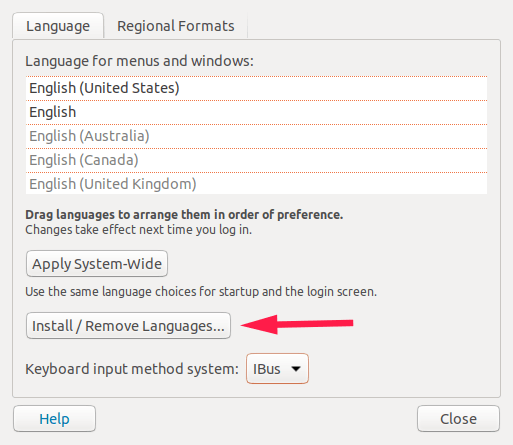The width and height of the screenshot is (513, 445).
Task: Click the red arrow annotation graphic
Action: (x=297, y=324)
